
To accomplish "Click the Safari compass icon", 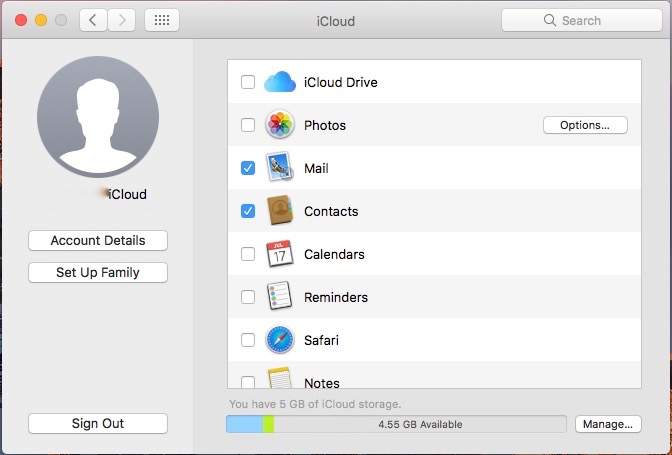I will pyautogui.click(x=280, y=340).
